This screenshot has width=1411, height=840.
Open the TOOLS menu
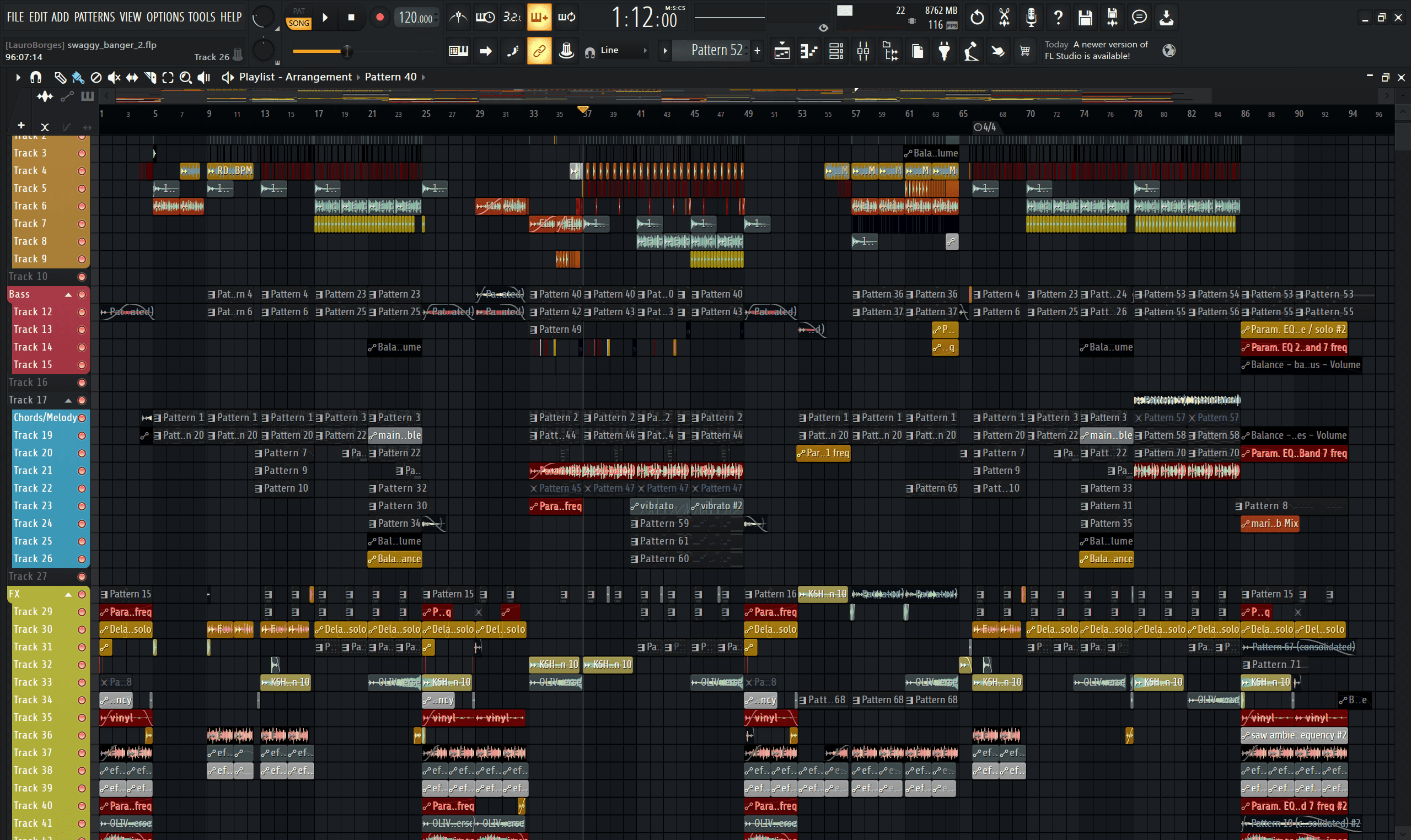coord(202,17)
